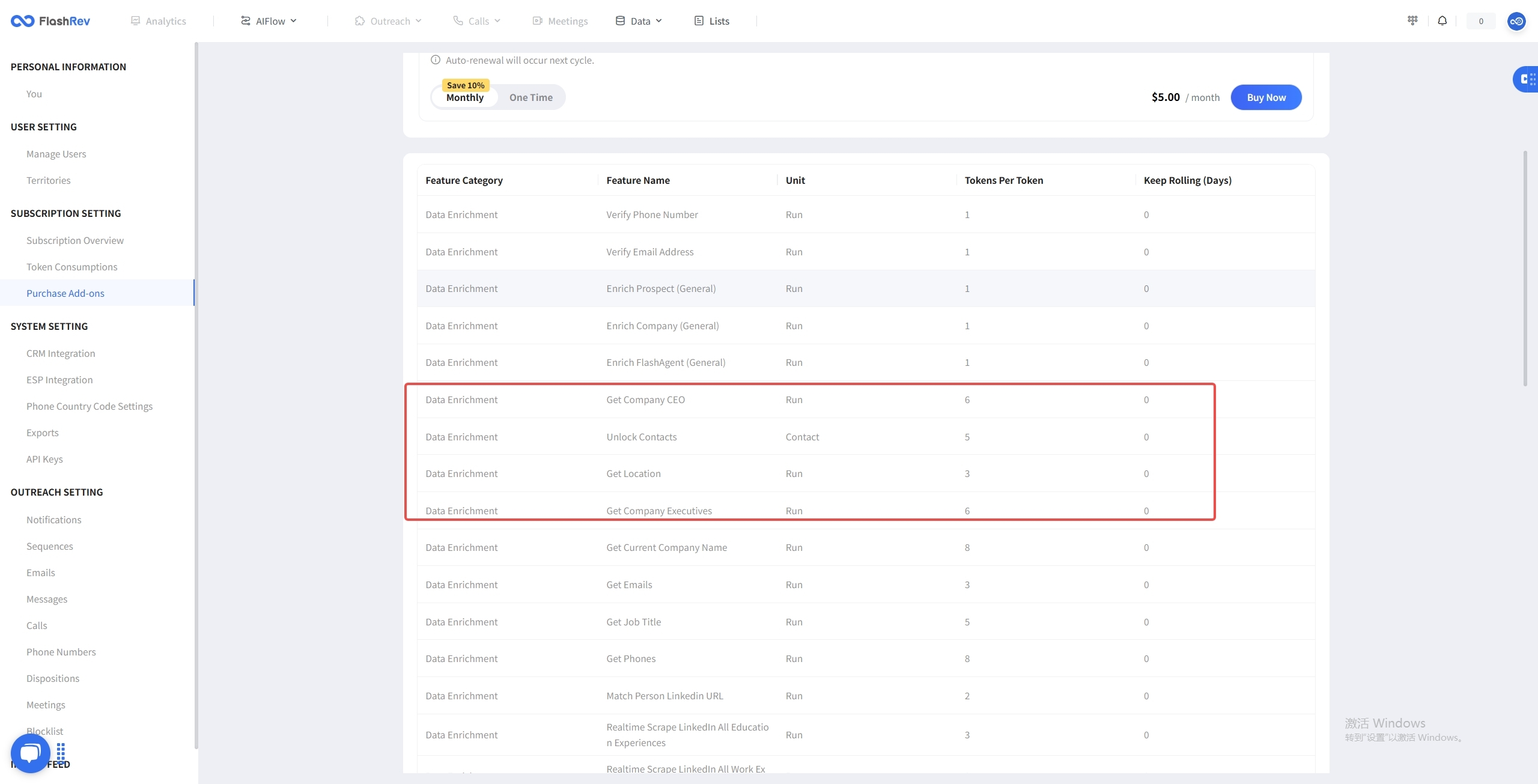
Task: Click the sidebar vertical scrollbar
Action: point(196,395)
